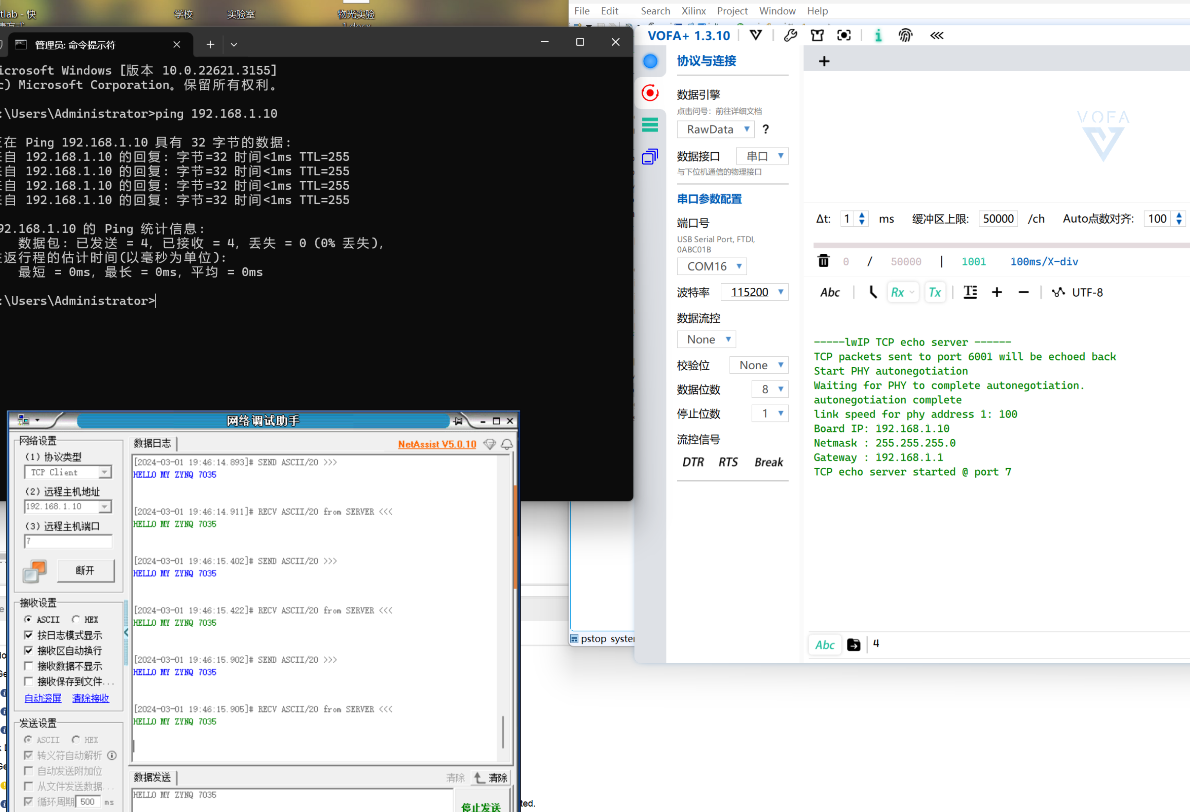Viewport: 1190px width, 812px height.
Task: Click the red record icon in VOFA+ sidebar
Action: point(650,93)
